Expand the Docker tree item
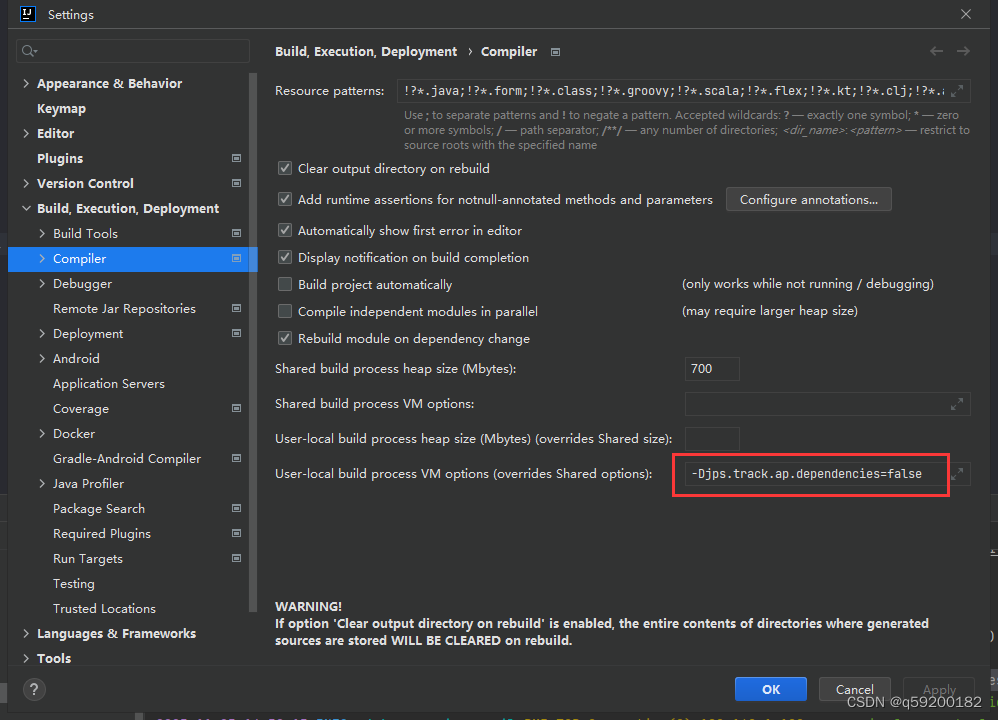 42,433
